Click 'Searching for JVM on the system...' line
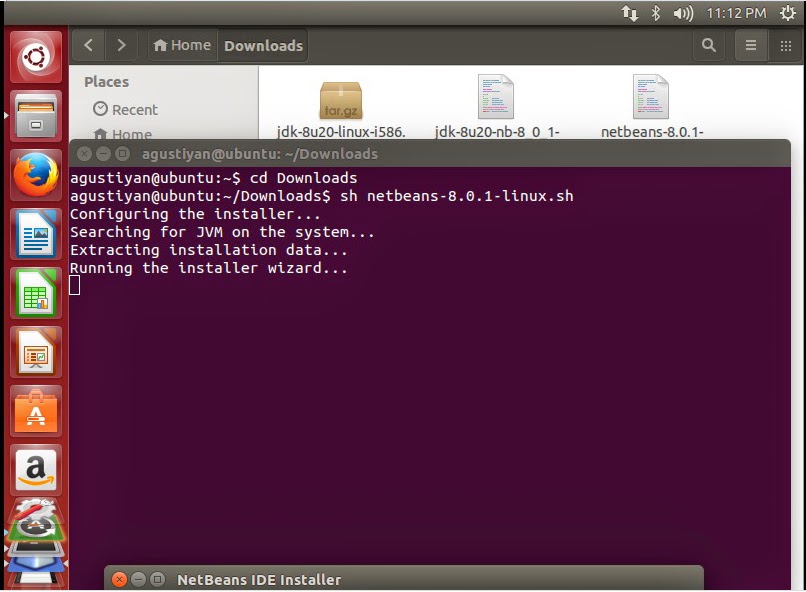This screenshot has width=806, height=592. pos(222,232)
